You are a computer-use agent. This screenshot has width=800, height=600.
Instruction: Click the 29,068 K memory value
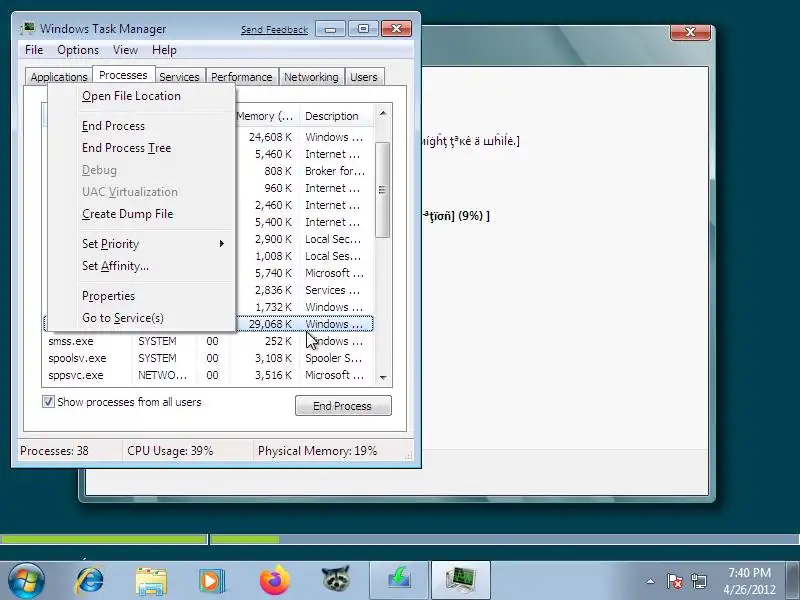[x=270, y=324]
